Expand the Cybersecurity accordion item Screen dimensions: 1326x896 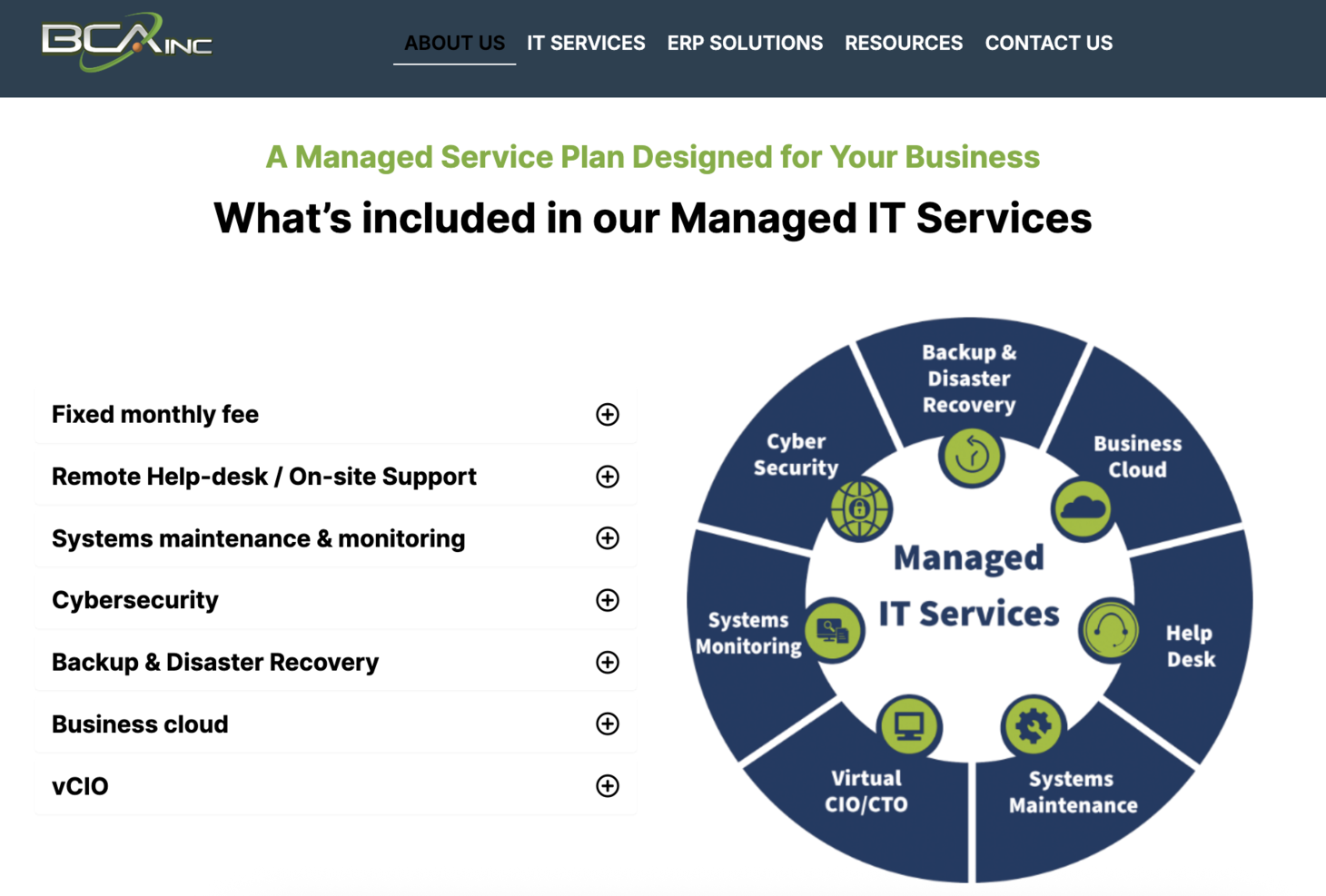pyautogui.click(x=607, y=599)
